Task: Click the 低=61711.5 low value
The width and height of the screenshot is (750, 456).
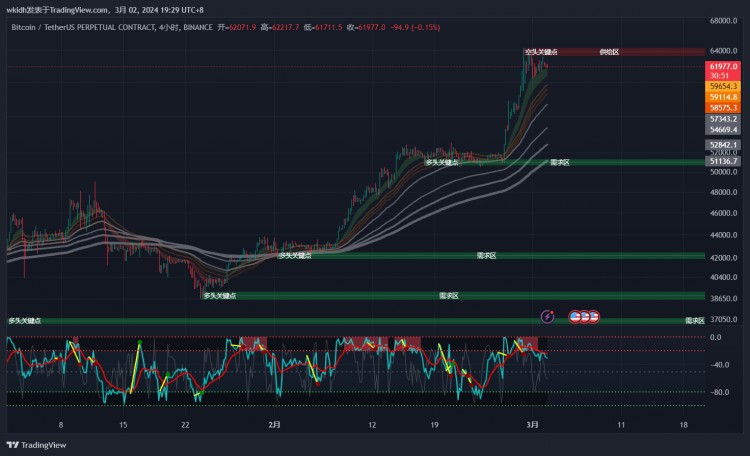Action: click(x=323, y=27)
